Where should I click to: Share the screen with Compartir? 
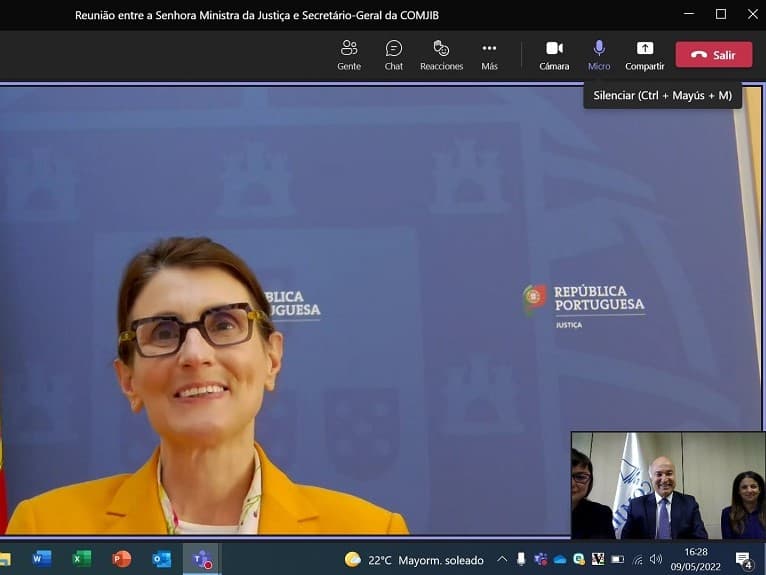644,55
